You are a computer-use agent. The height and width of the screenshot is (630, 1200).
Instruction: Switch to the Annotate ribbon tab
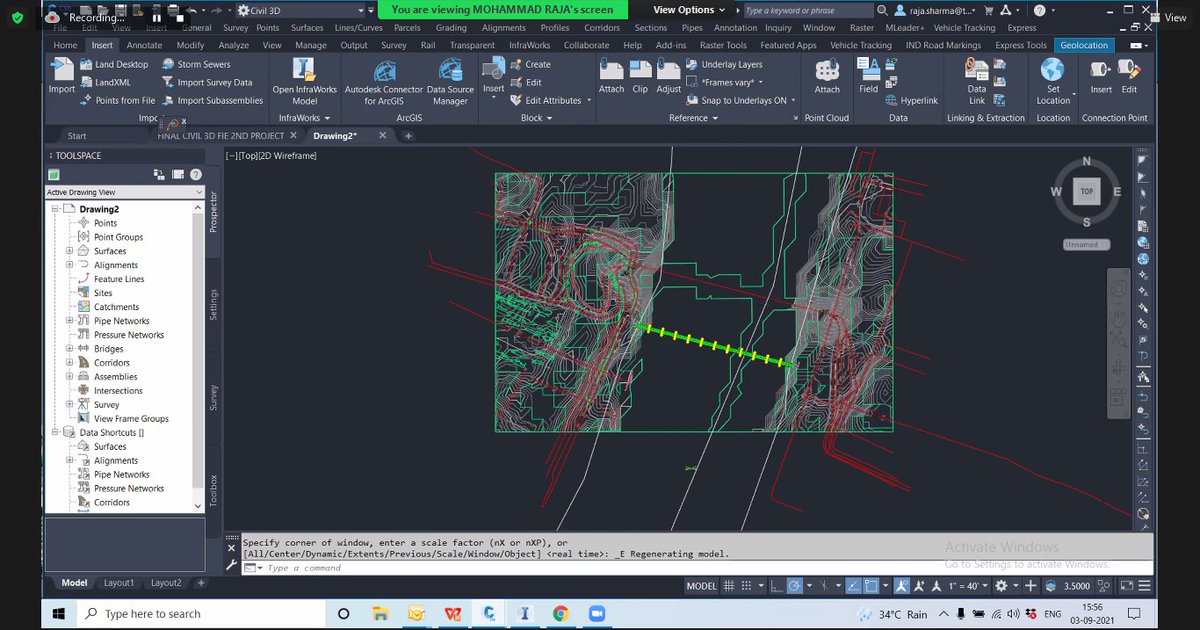[x=144, y=45]
